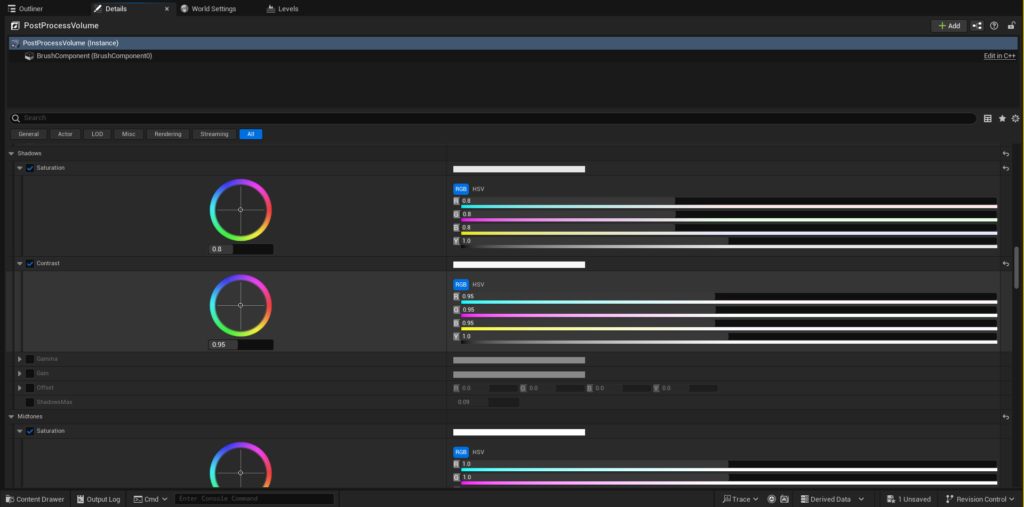The height and width of the screenshot is (507, 1024).
Task: Adjust Shadows Saturation R slider 0.8
Action: point(729,201)
